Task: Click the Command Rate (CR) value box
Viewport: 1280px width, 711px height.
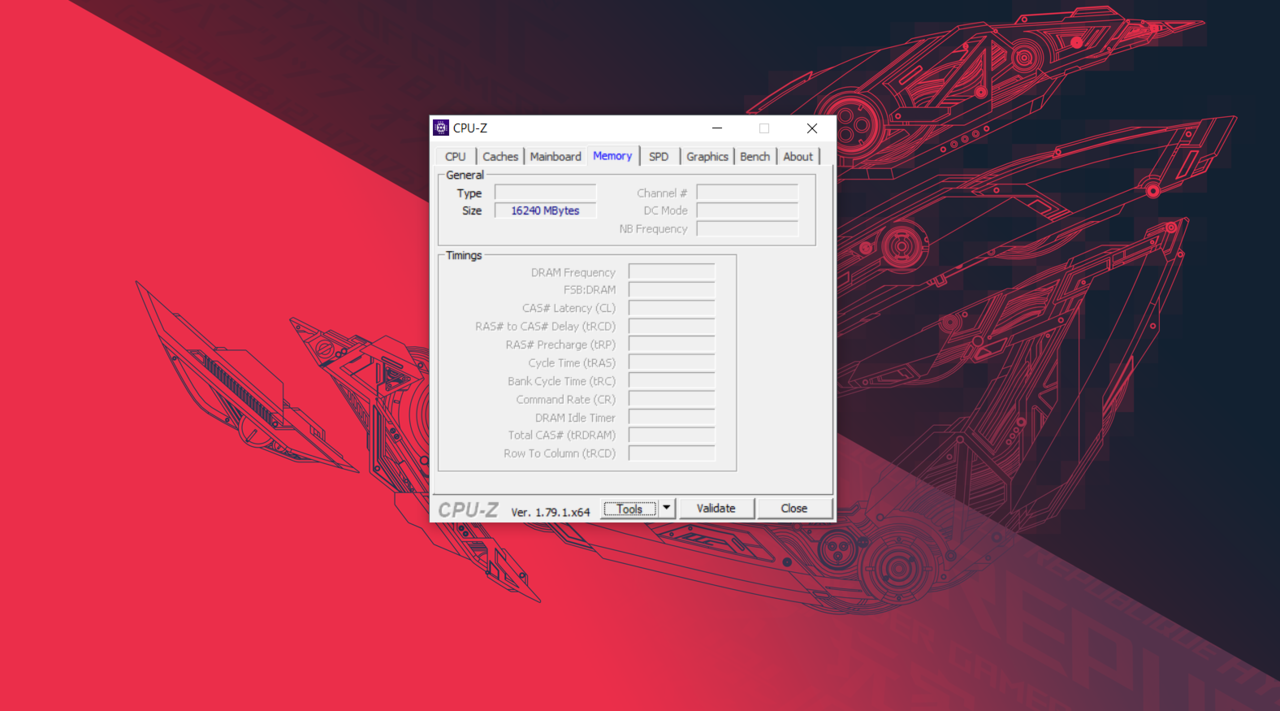Action: click(672, 399)
